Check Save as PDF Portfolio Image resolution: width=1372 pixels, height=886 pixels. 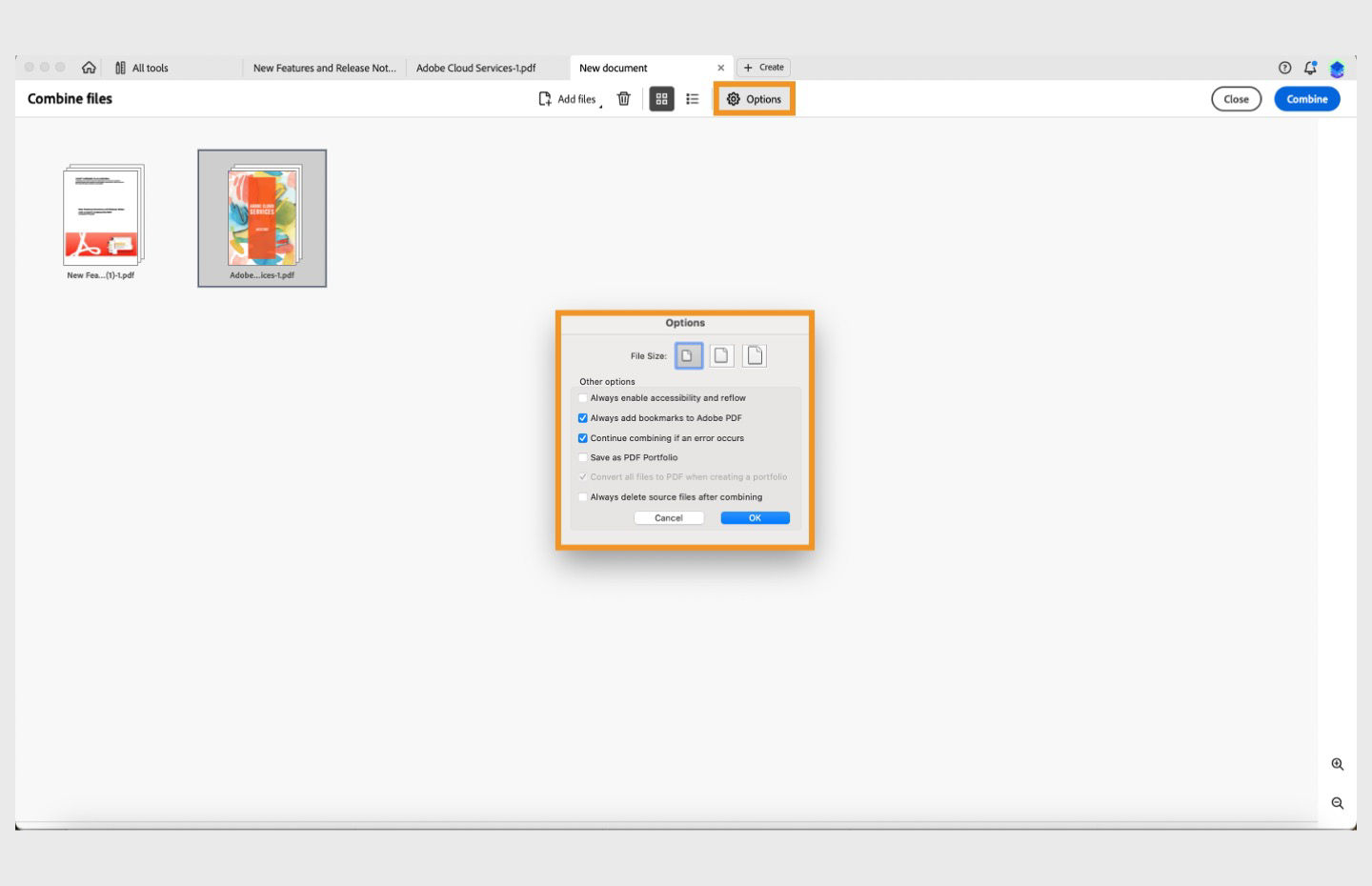(x=583, y=457)
